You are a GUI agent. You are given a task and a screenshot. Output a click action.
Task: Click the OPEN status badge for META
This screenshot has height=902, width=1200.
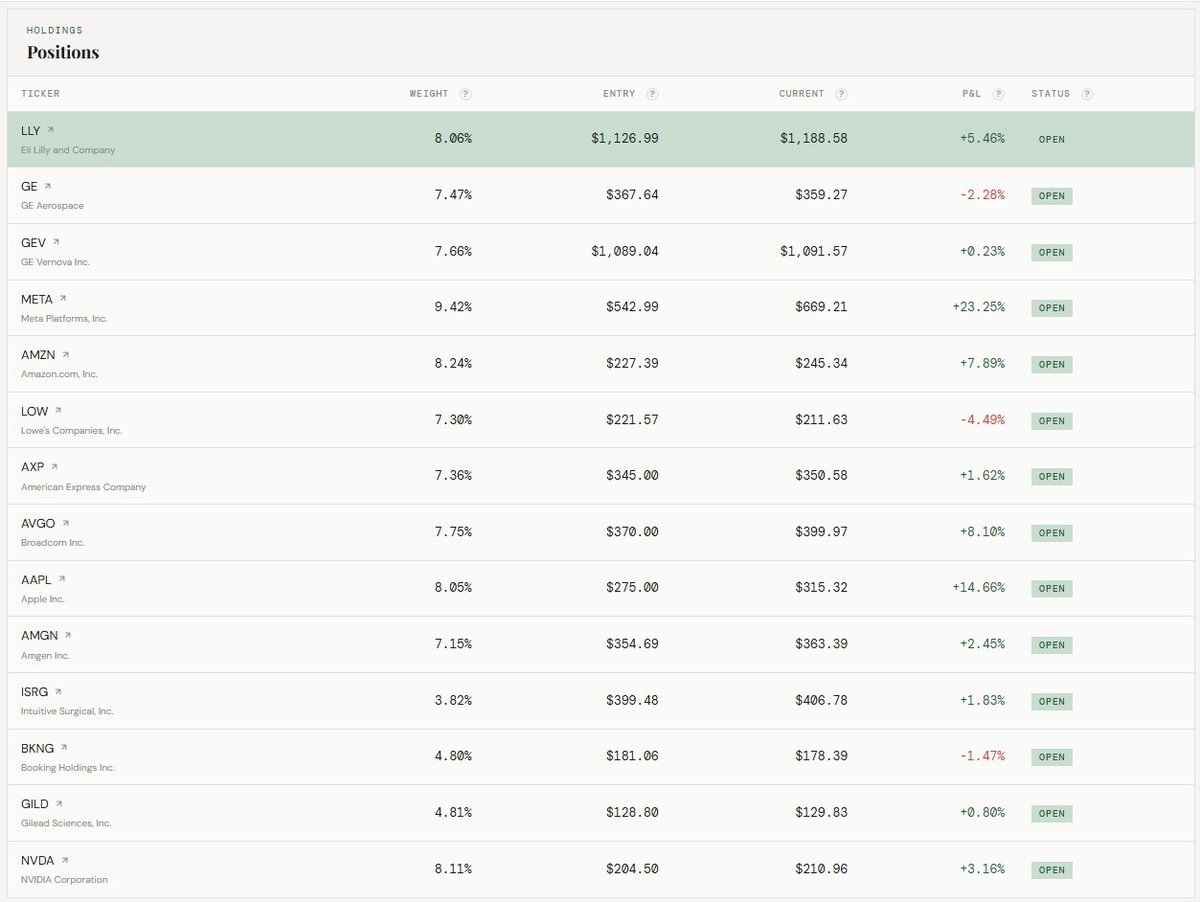coord(1052,308)
